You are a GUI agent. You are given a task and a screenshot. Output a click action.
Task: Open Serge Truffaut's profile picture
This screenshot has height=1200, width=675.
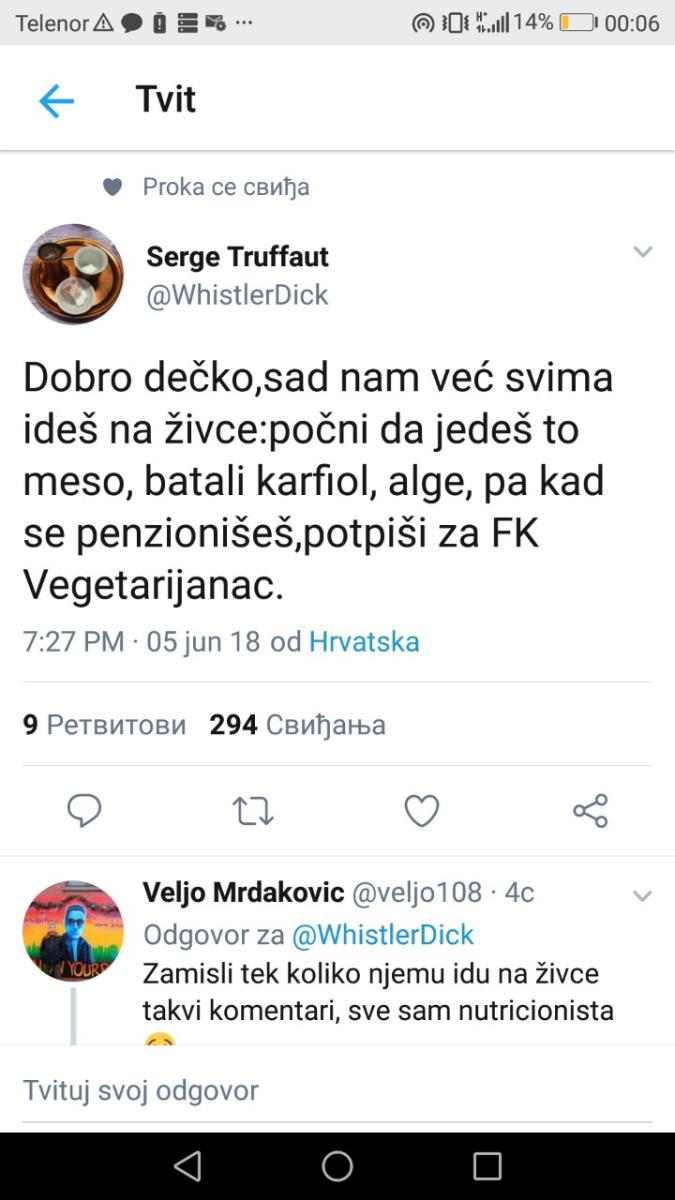coord(73,274)
